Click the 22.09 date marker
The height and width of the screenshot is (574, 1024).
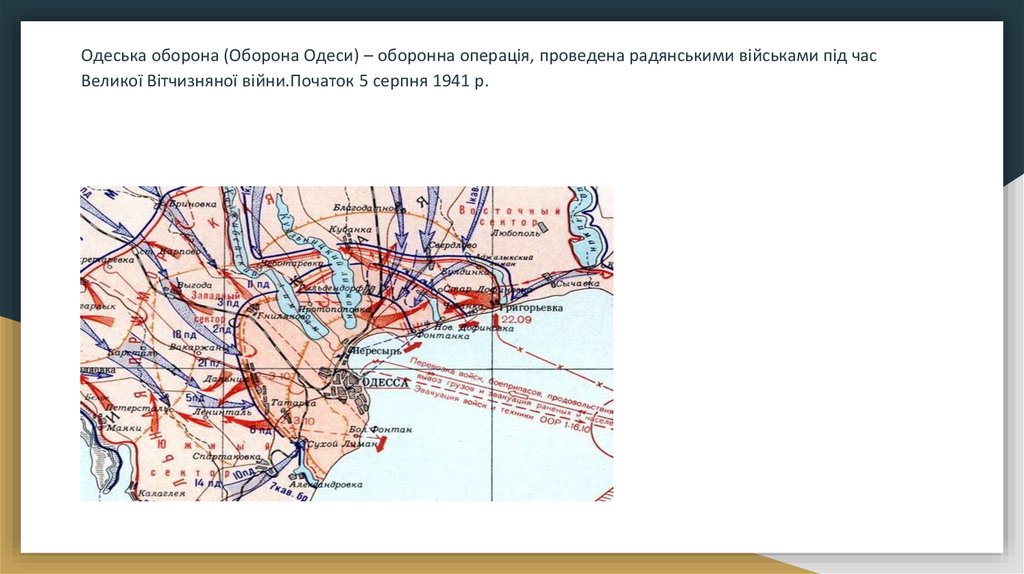[517, 321]
